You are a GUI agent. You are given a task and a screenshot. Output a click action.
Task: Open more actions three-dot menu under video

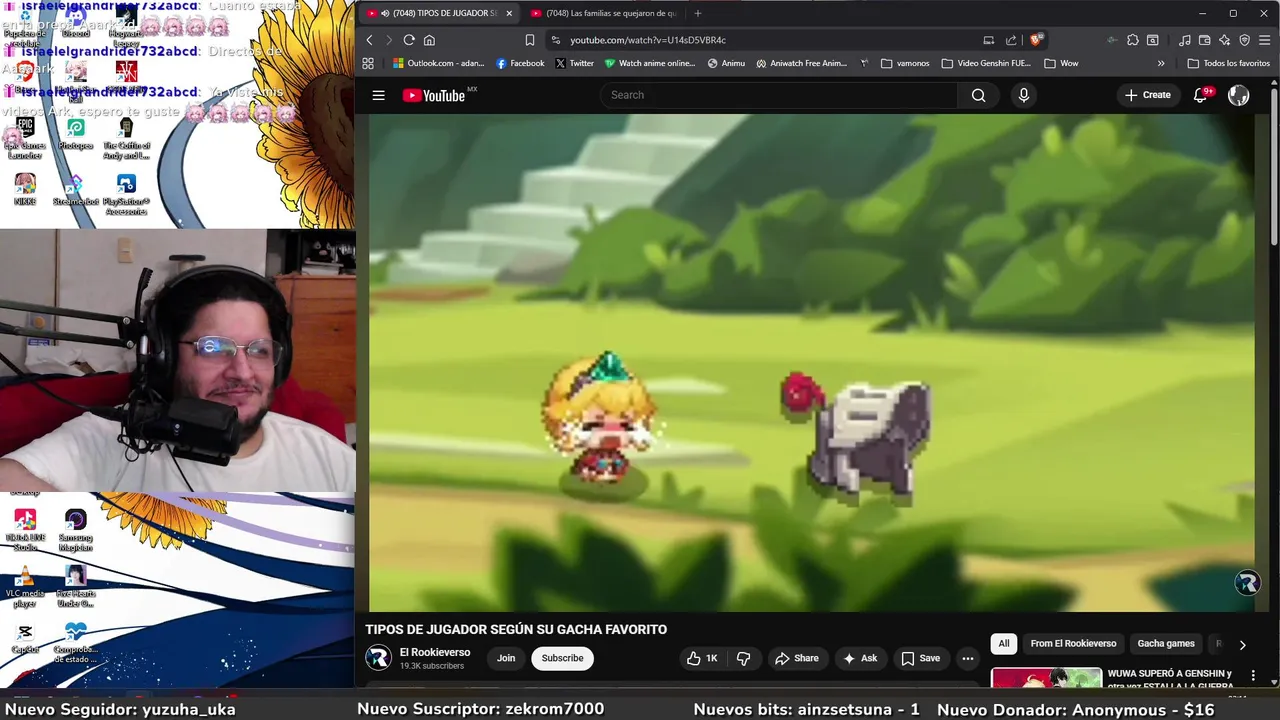tap(967, 658)
